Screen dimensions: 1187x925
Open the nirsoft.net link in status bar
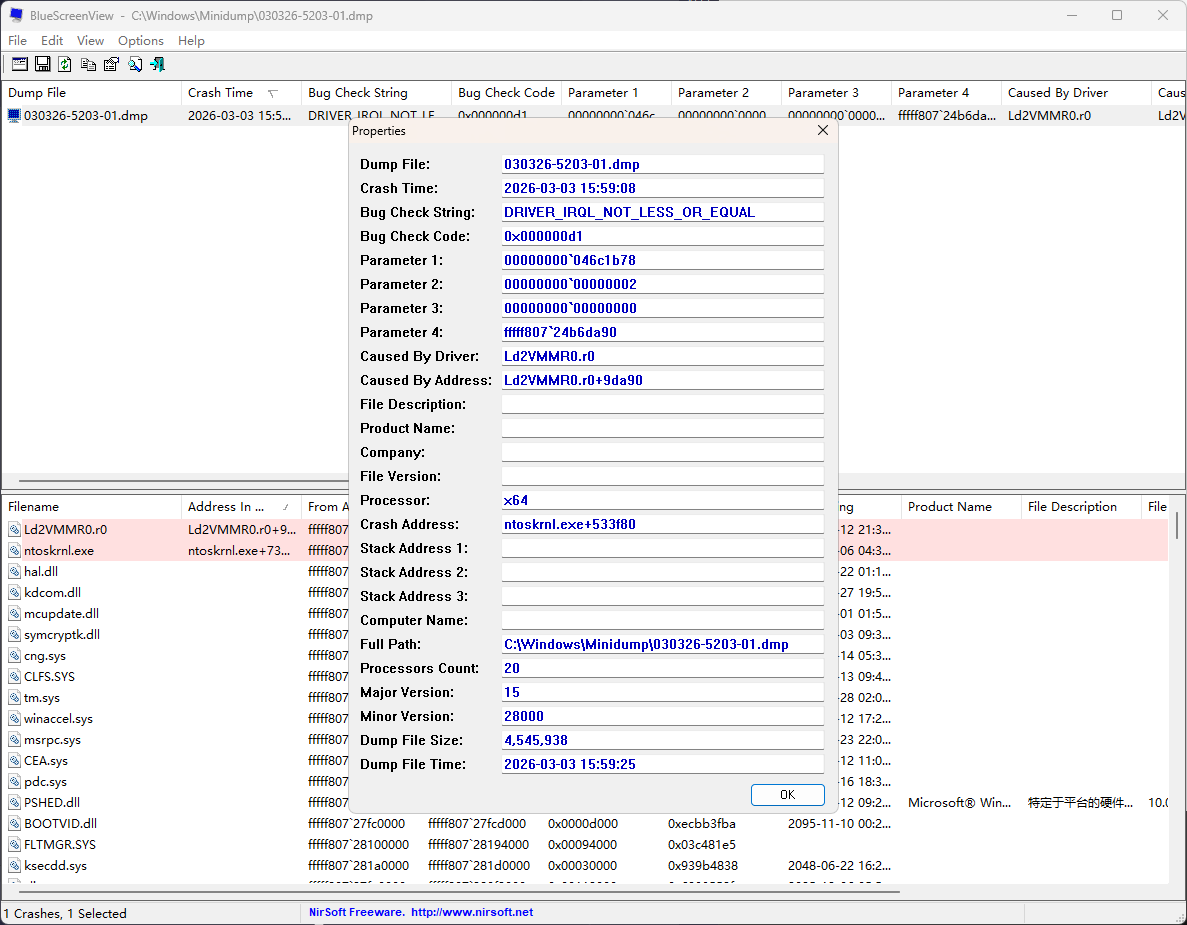coord(472,913)
